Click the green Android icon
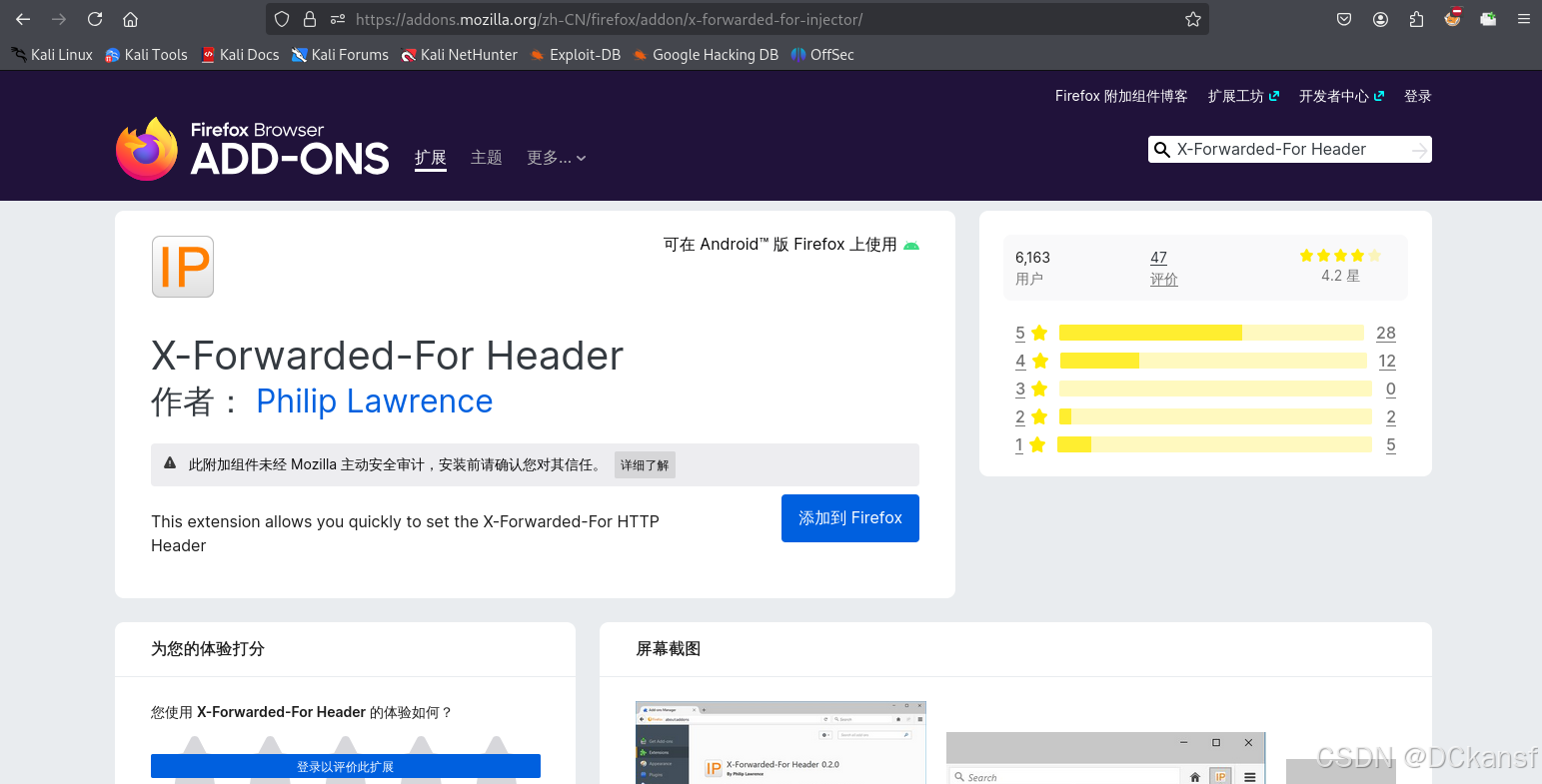 [x=911, y=245]
